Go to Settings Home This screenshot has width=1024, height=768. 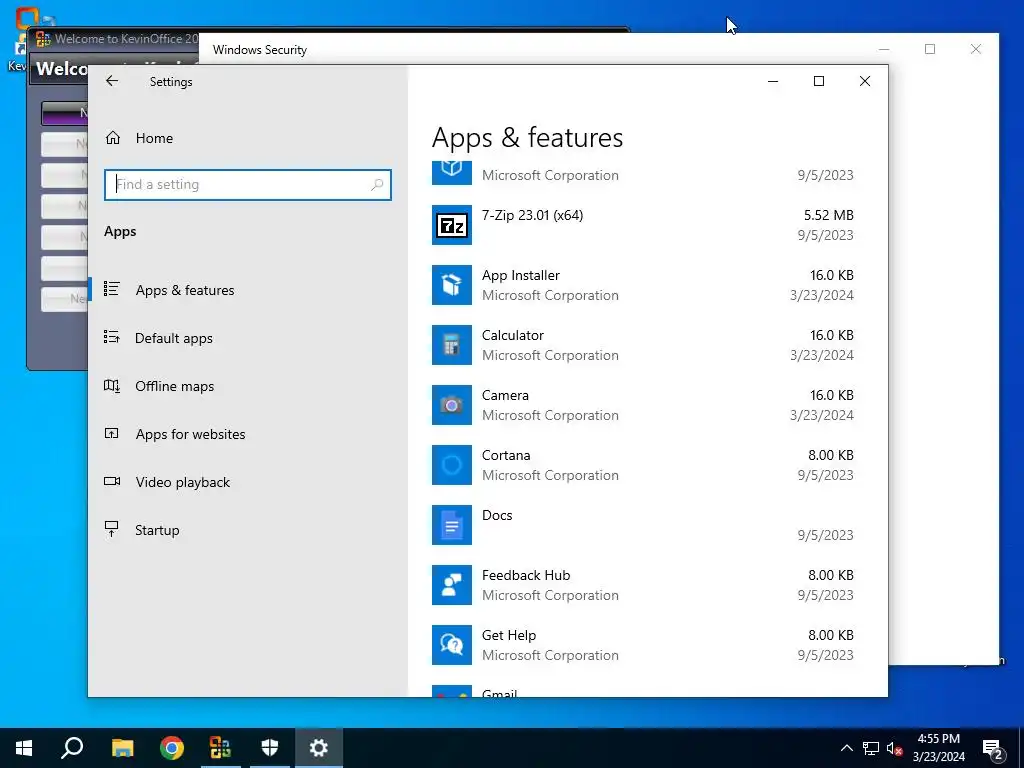pos(154,138)
